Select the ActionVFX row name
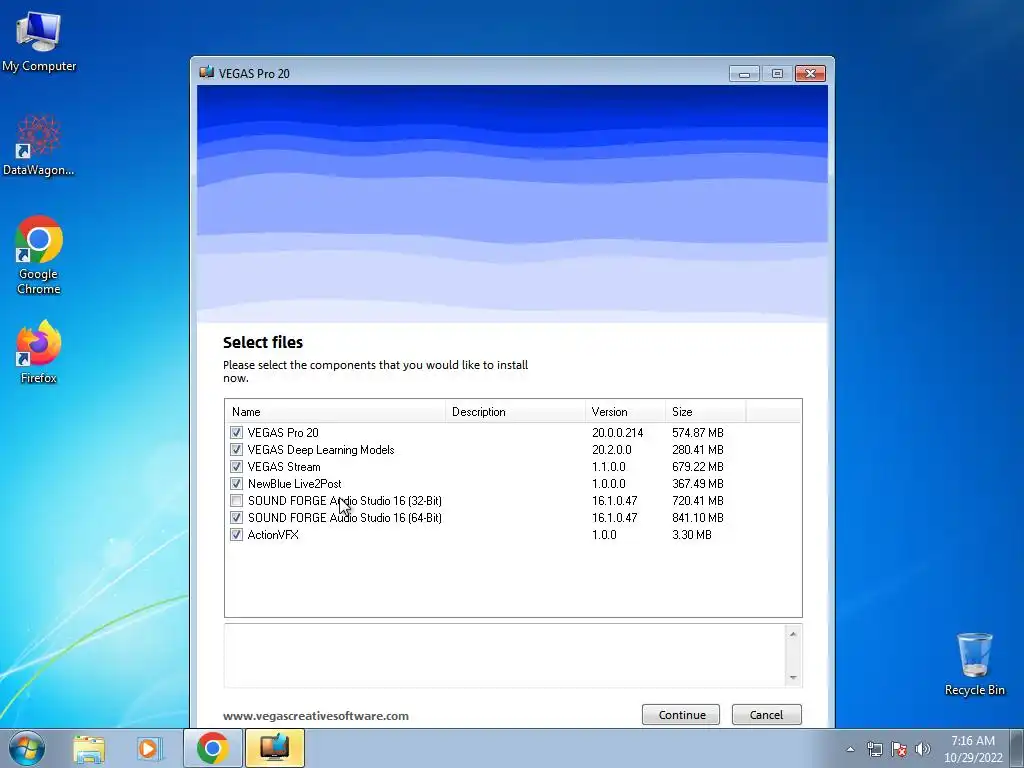The width and height of the screenshot is (1024, 768). click(x=273, y=535)
